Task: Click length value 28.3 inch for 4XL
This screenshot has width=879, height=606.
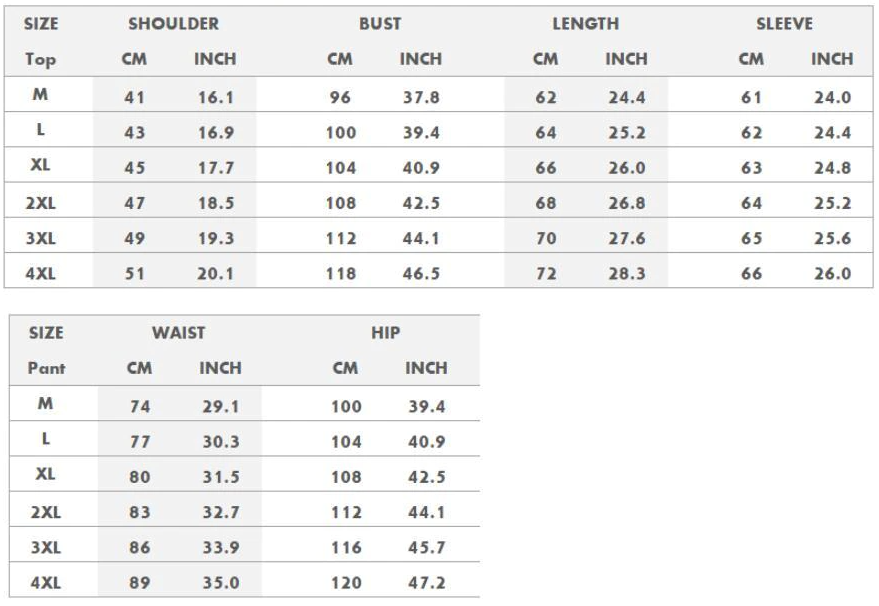Action: click(626, 274)
